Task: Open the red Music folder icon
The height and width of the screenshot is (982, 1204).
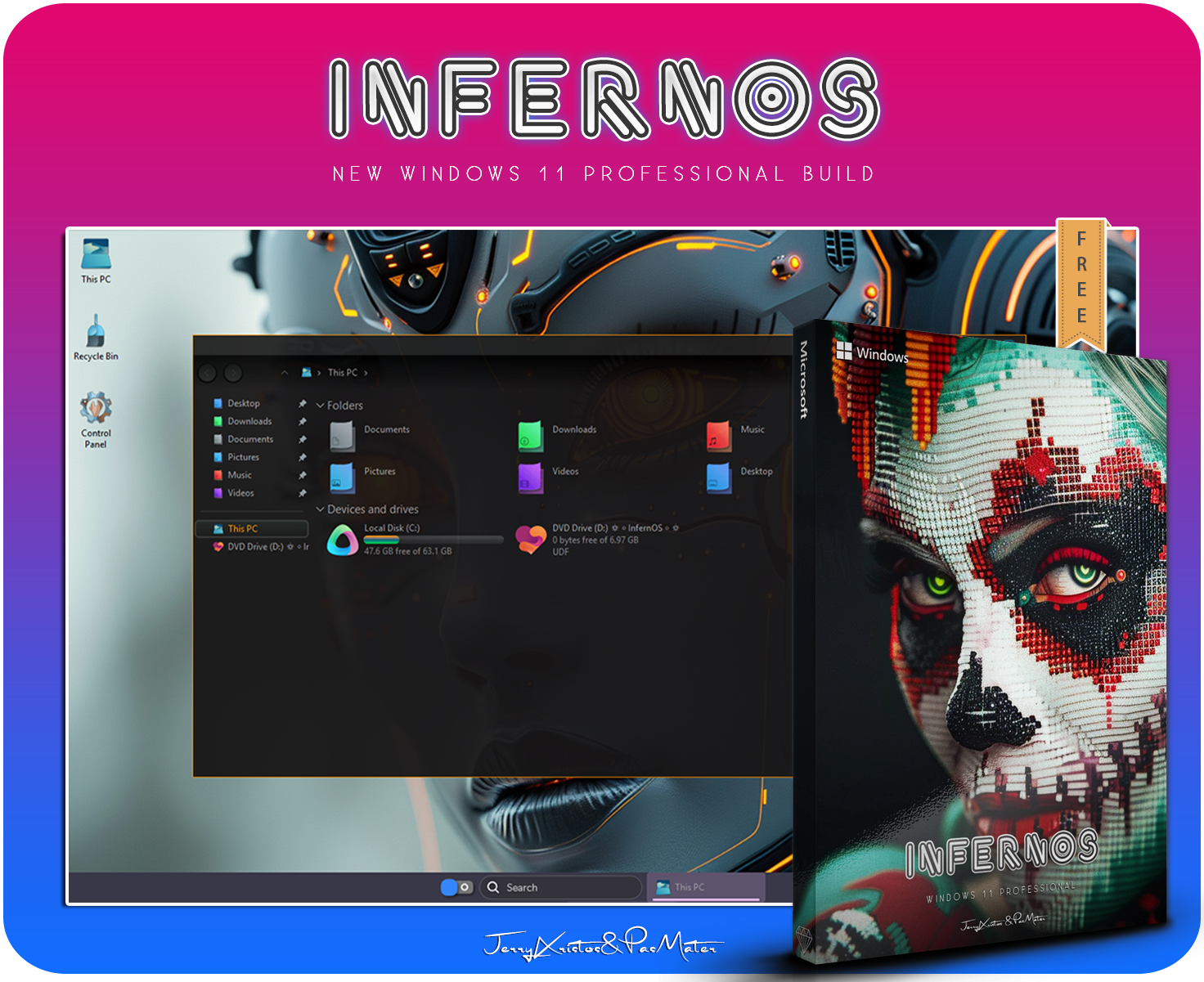Action: 718,436
